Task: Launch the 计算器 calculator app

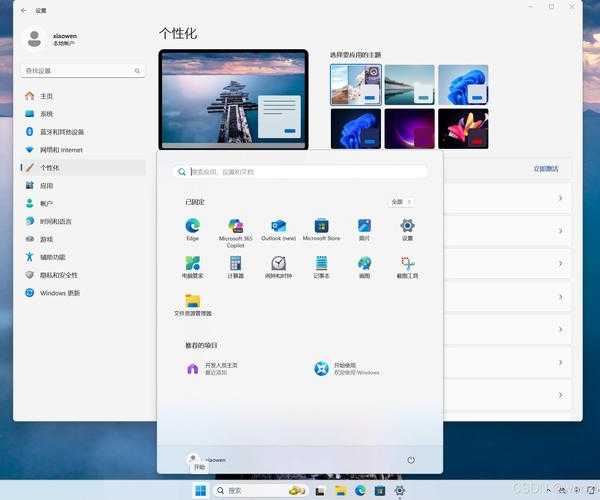Action: click(236, 264)
